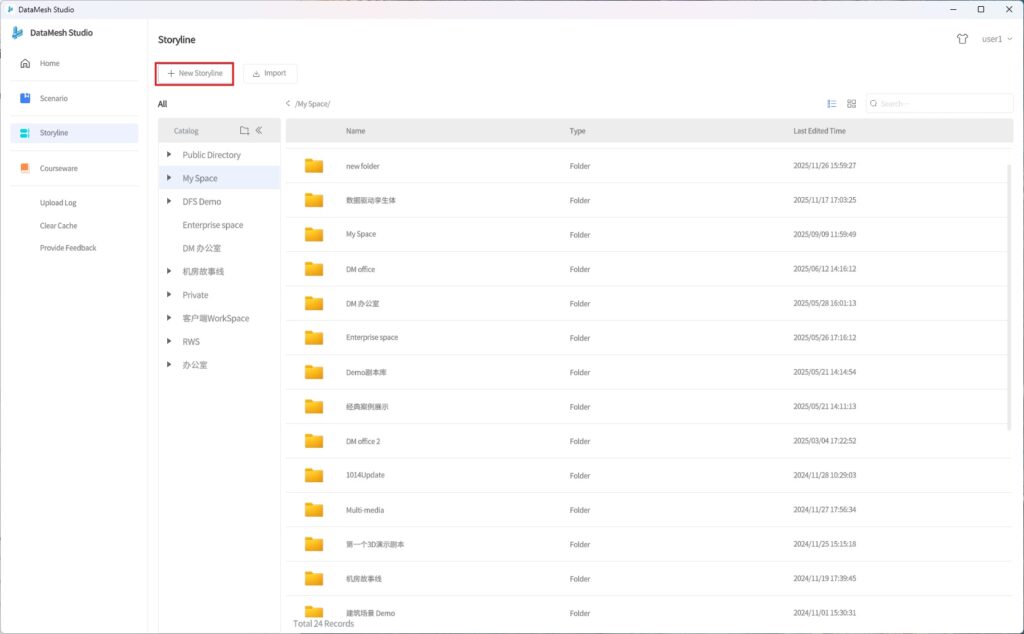Open the theme shirt icon
This screenshot has width=1024, height=634.
pos(962,39)
